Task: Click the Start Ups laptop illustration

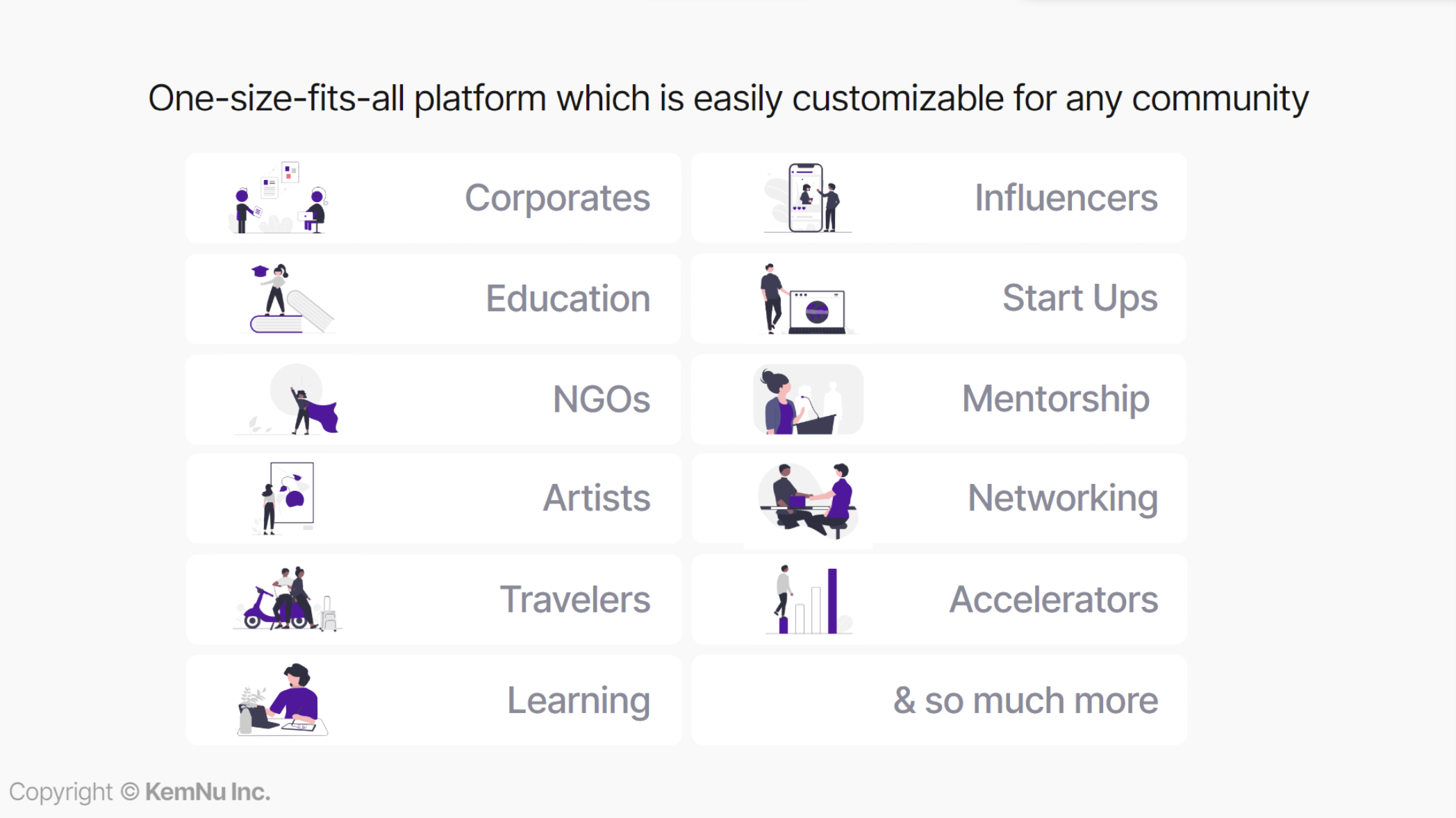Action: coord(807,299)
